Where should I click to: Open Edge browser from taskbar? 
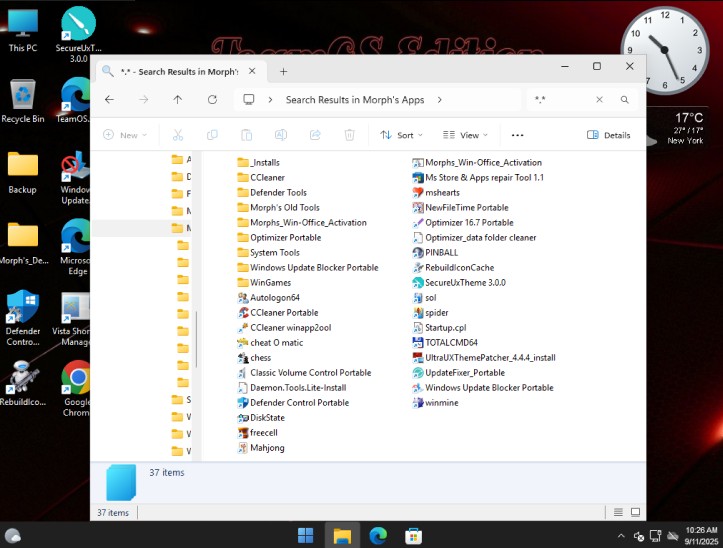(378, 536)
